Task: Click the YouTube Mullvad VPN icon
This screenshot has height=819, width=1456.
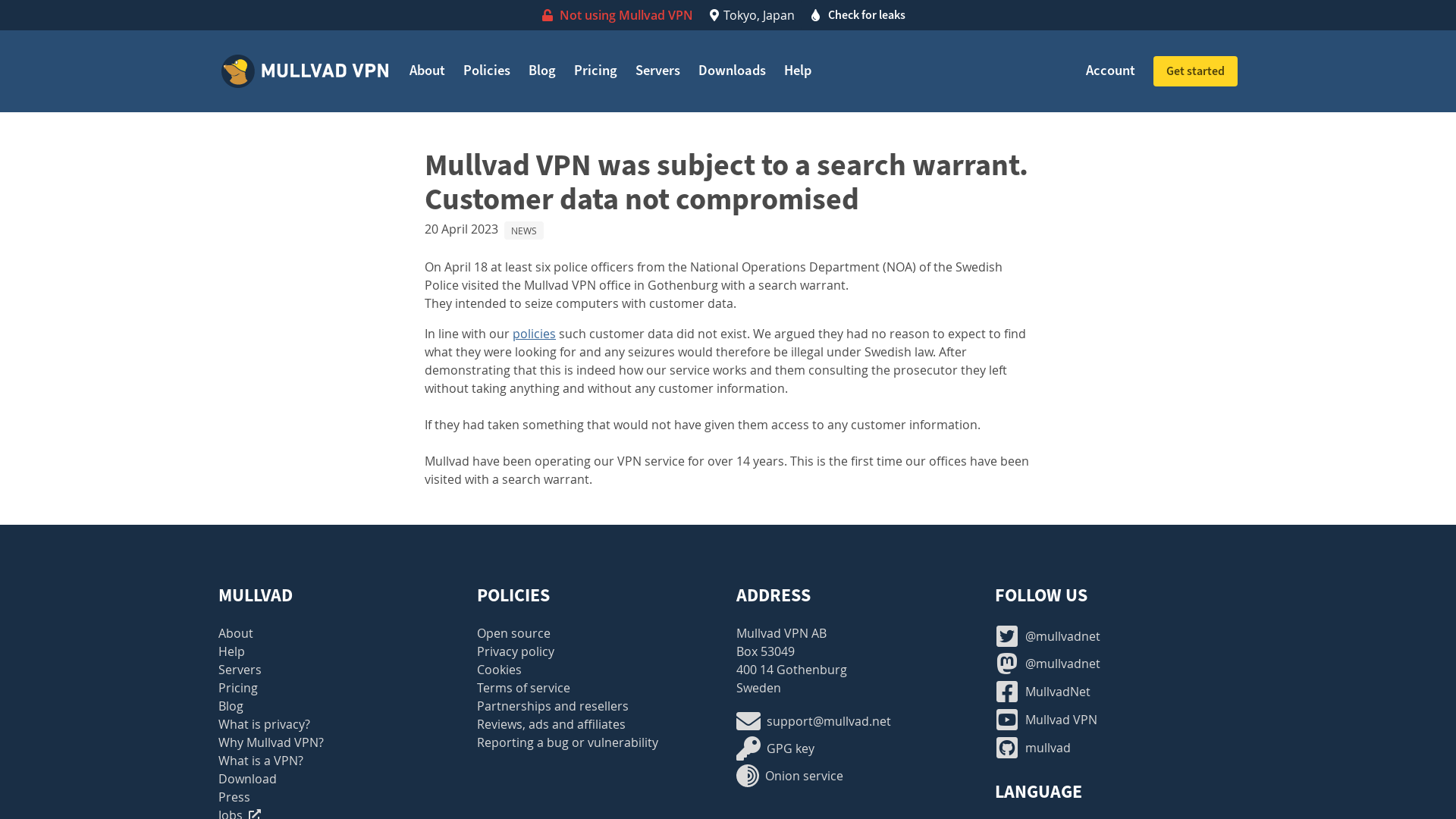Action: pyautogui.click(x=1006, y=719)
